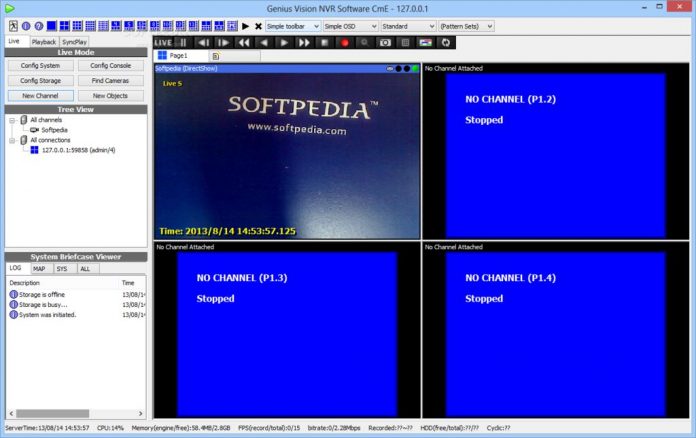
Task: Open the question-mark help icon
Action: [39, 26]
